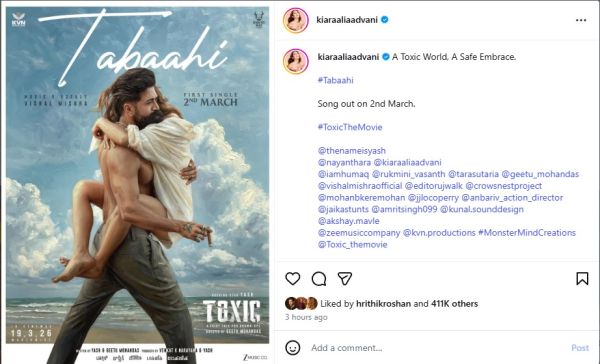This screenshot has width=600, height=364.
Task: Open the #Tabaahi hashtag link
Action: [336, 80]
